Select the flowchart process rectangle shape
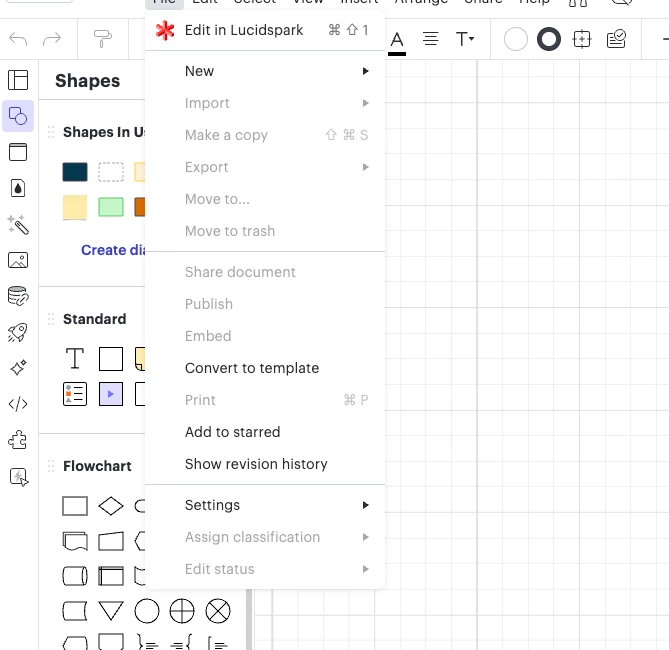Screen dimensions: 669x650 point(75,506)
